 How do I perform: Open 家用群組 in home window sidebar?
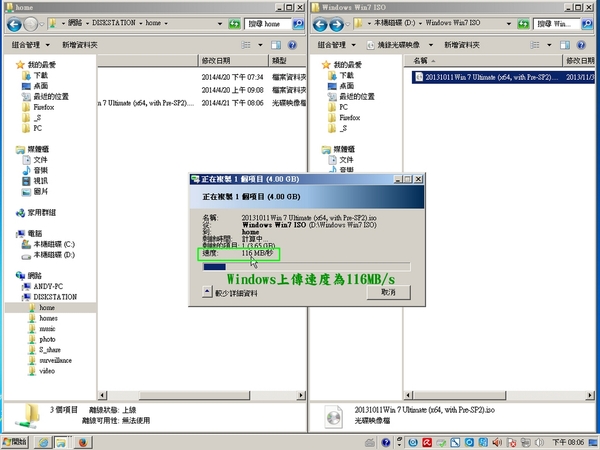[x=42, y=212]
